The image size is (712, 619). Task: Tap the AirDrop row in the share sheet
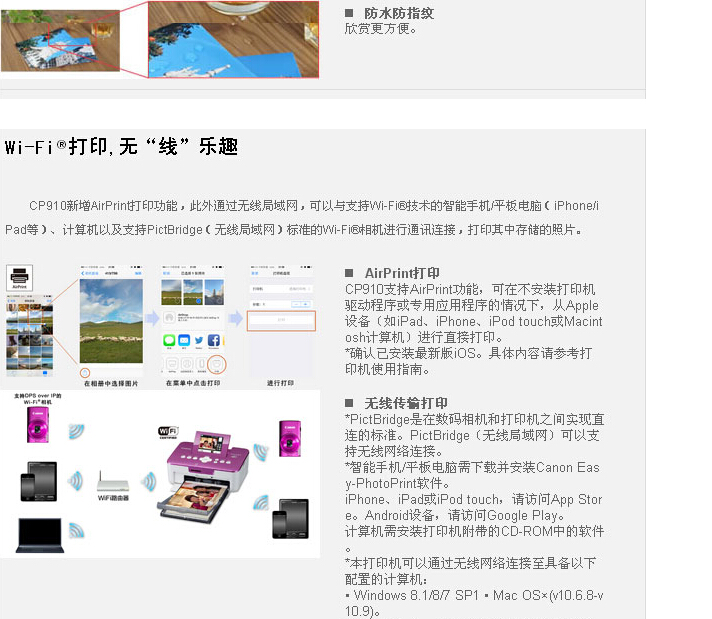point(193,317)
